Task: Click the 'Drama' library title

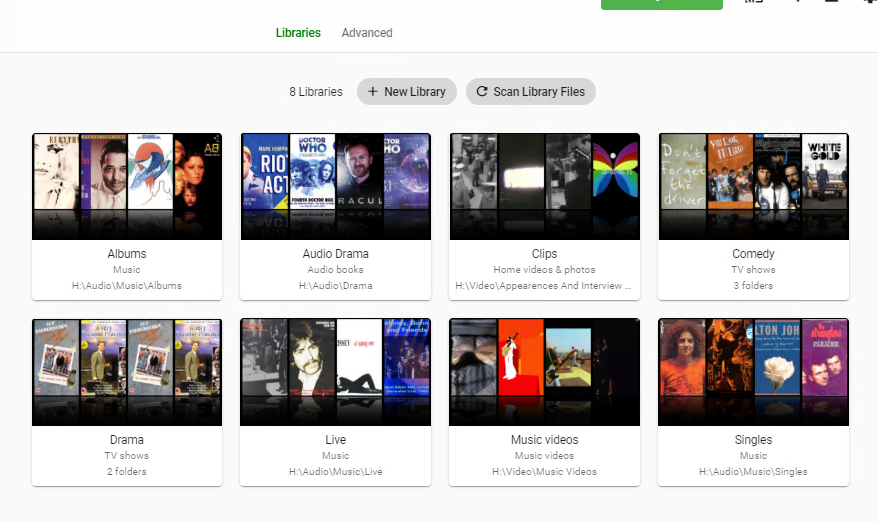Action: tap(127, 440)
